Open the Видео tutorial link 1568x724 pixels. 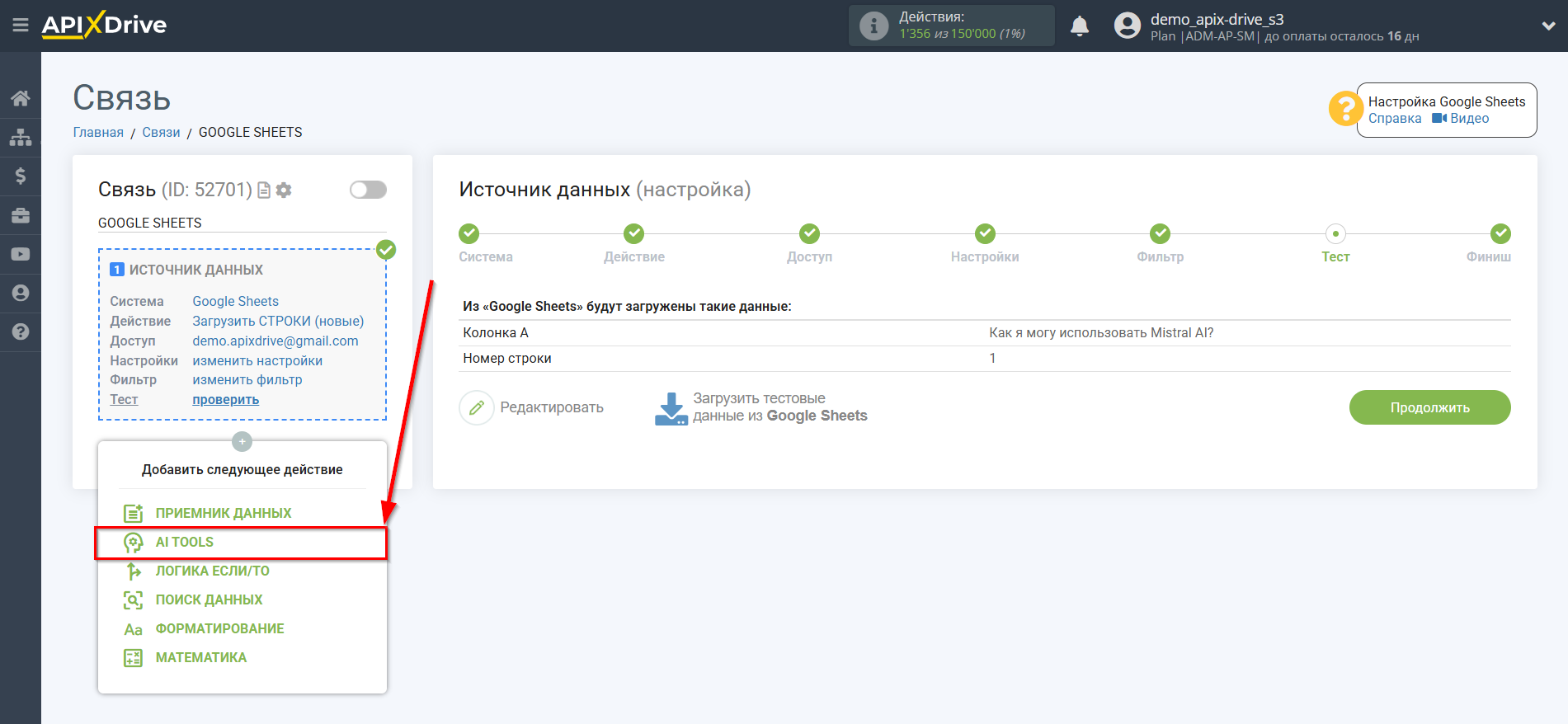pyautogui.click(x=1461, y=118)
